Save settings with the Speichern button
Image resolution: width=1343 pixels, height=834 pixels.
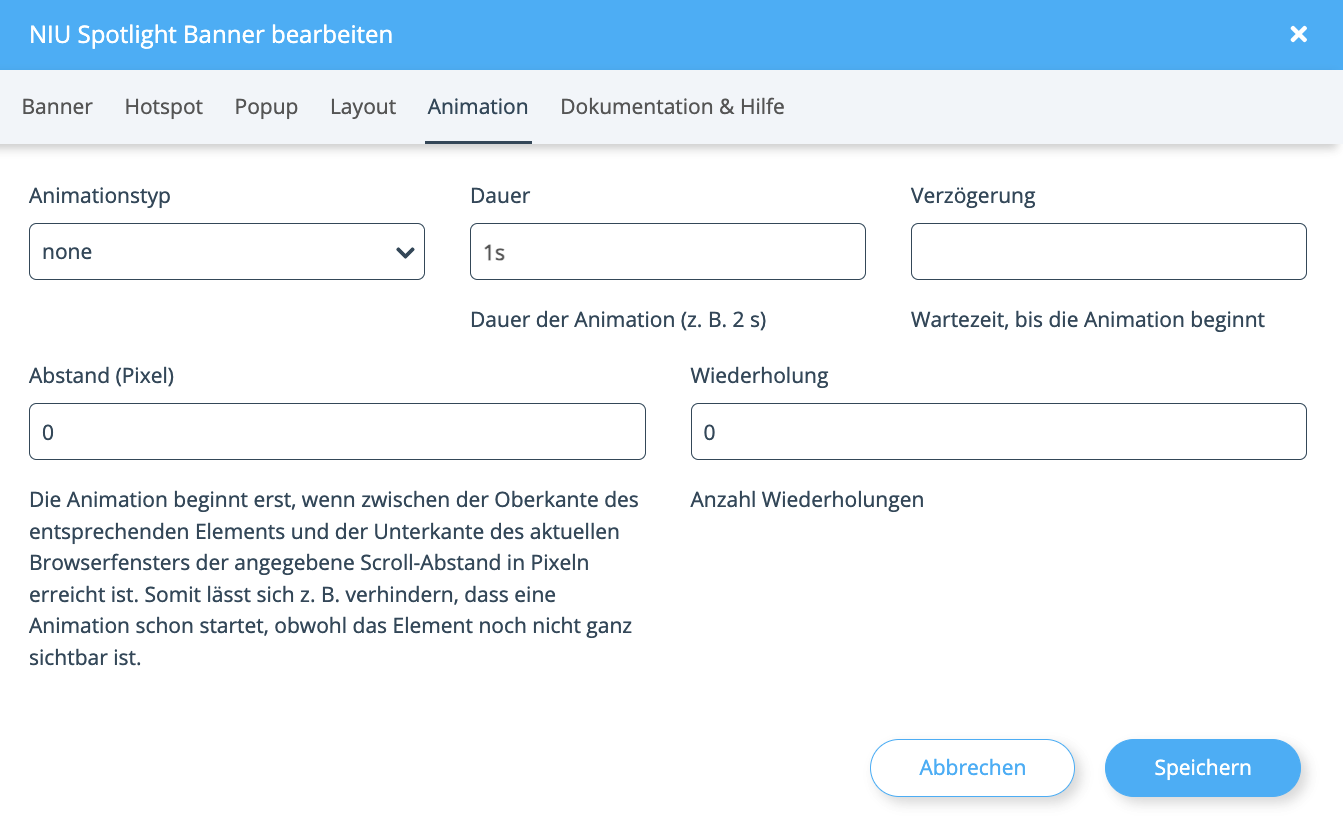pos(1202,768)
